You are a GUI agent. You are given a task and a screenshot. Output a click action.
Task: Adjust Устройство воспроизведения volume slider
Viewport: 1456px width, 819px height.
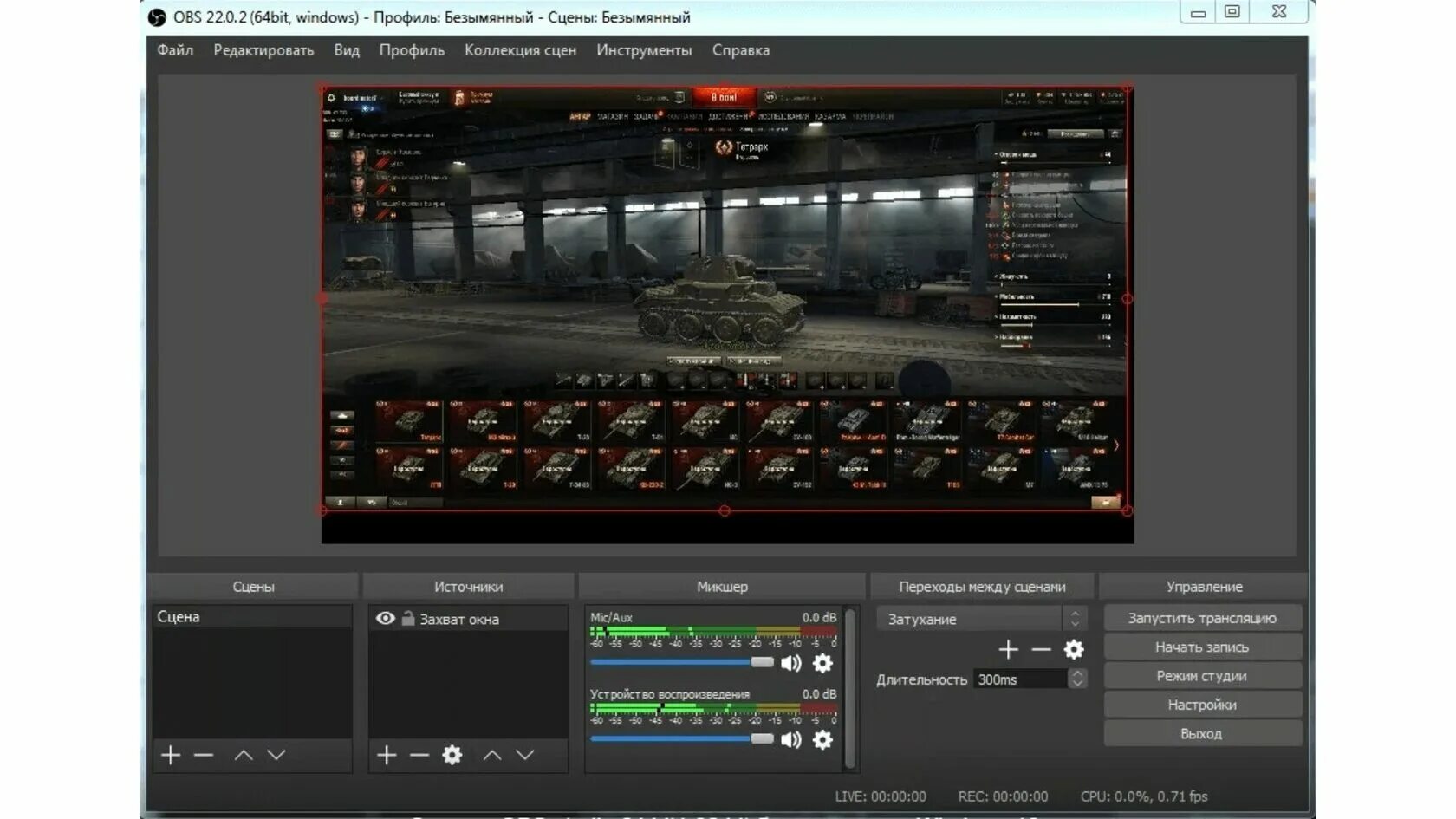pyautogui.click(x=682, y=738)
